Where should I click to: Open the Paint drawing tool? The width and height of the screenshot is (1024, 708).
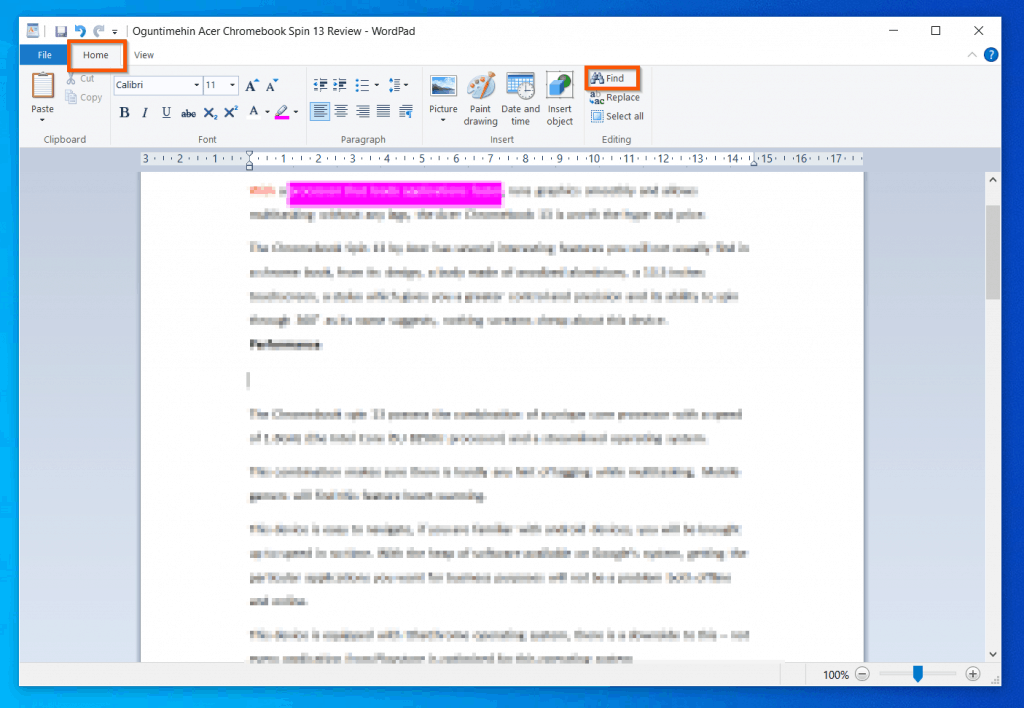[x=480, y=96]
